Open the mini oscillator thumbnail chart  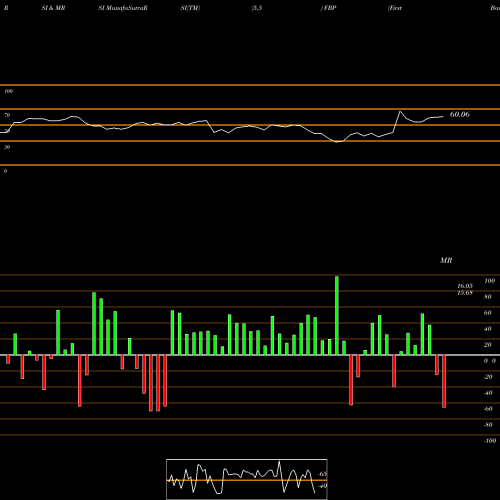pyautogui.click(x=247, y=479)
